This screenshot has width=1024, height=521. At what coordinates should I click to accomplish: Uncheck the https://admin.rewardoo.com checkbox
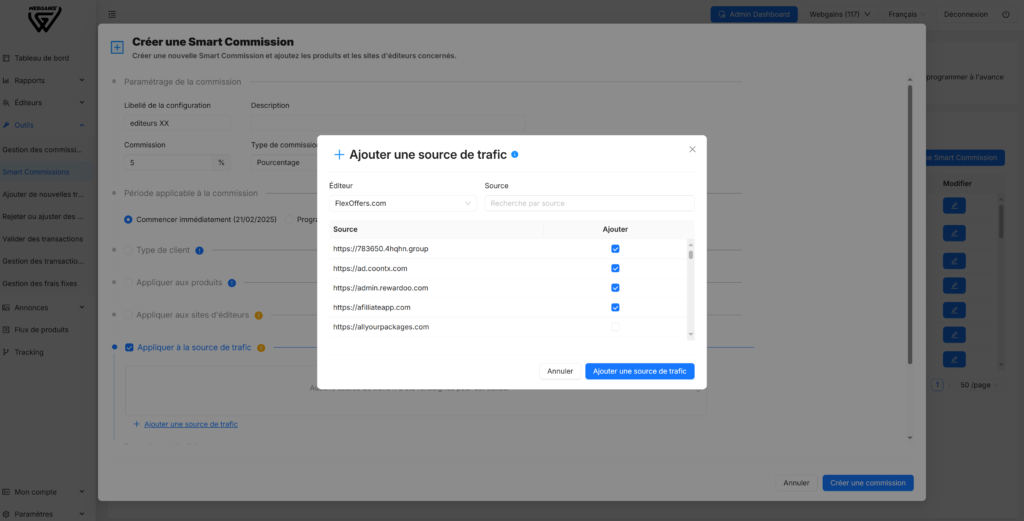(615, 288)
